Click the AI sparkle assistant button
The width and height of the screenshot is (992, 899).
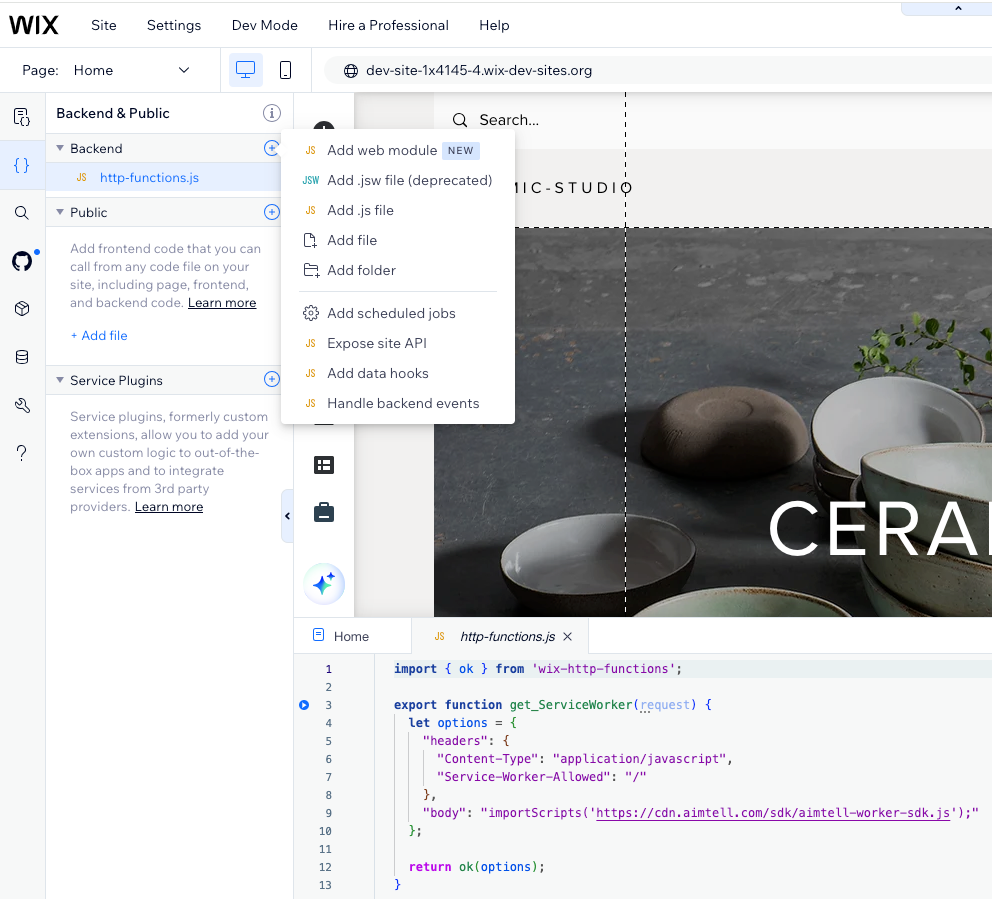(324, 584)
